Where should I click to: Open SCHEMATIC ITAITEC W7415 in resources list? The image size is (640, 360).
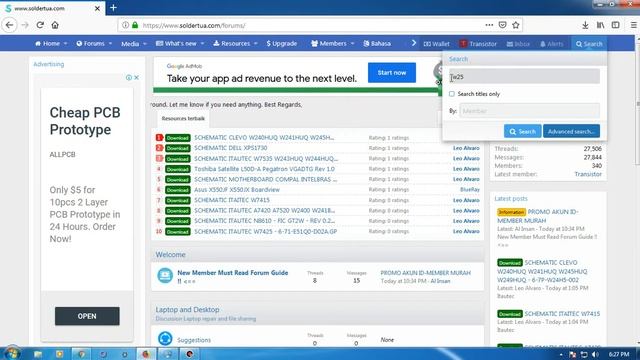(231, 200)
